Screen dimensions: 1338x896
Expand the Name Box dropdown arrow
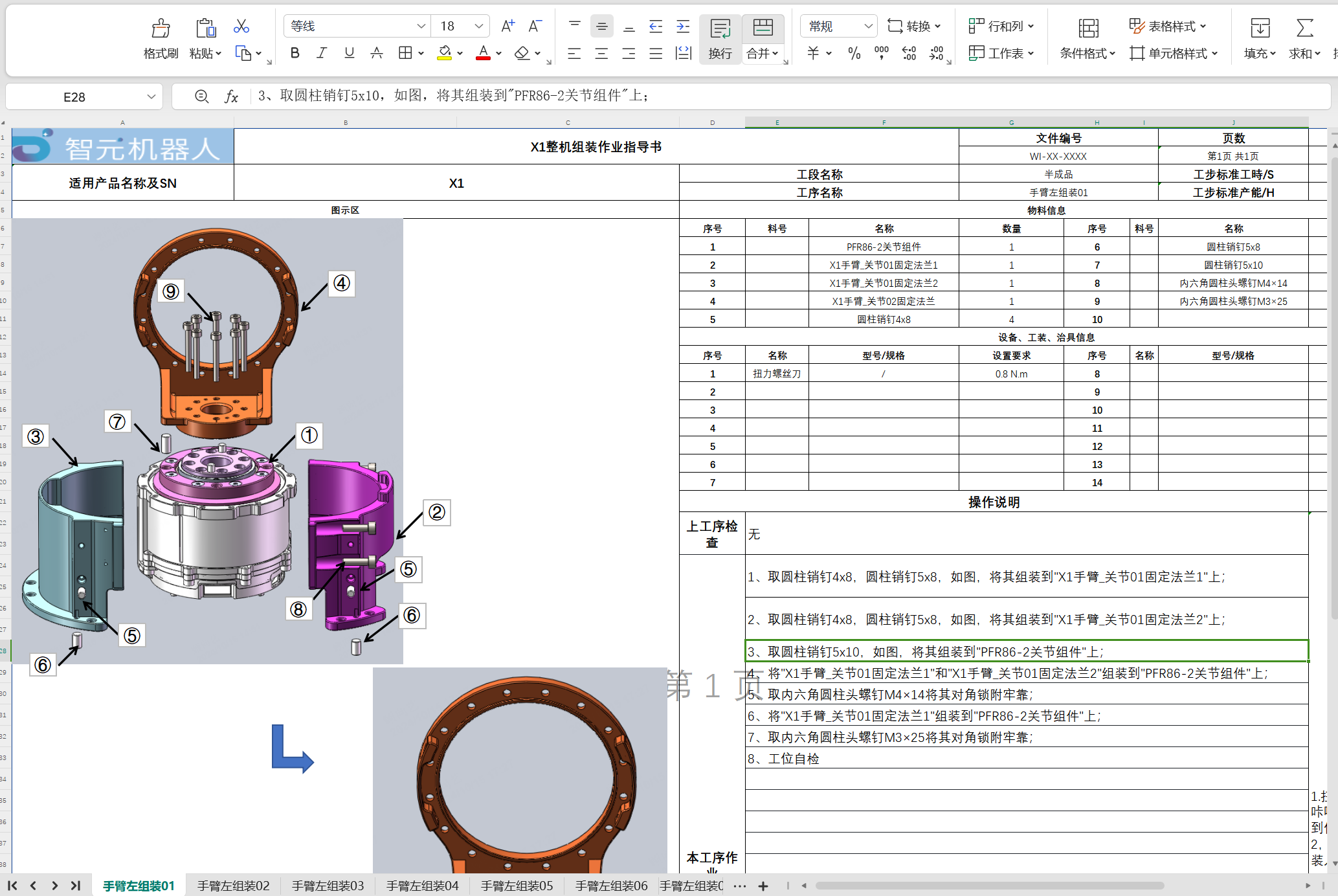[151, 97]
